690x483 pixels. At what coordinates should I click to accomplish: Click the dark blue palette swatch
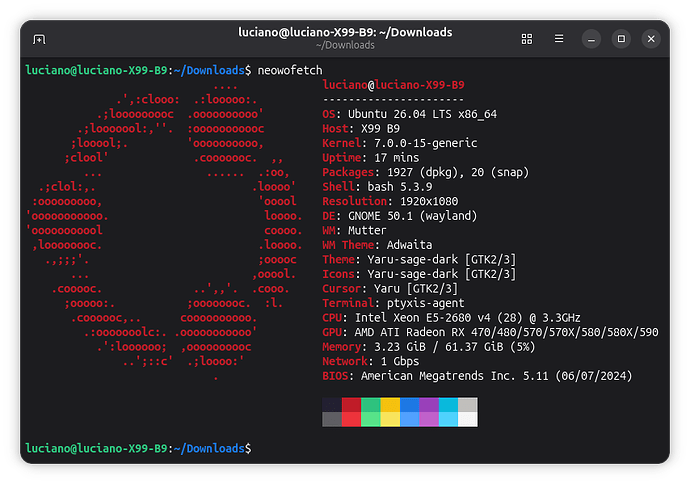(x=409, y=405)
